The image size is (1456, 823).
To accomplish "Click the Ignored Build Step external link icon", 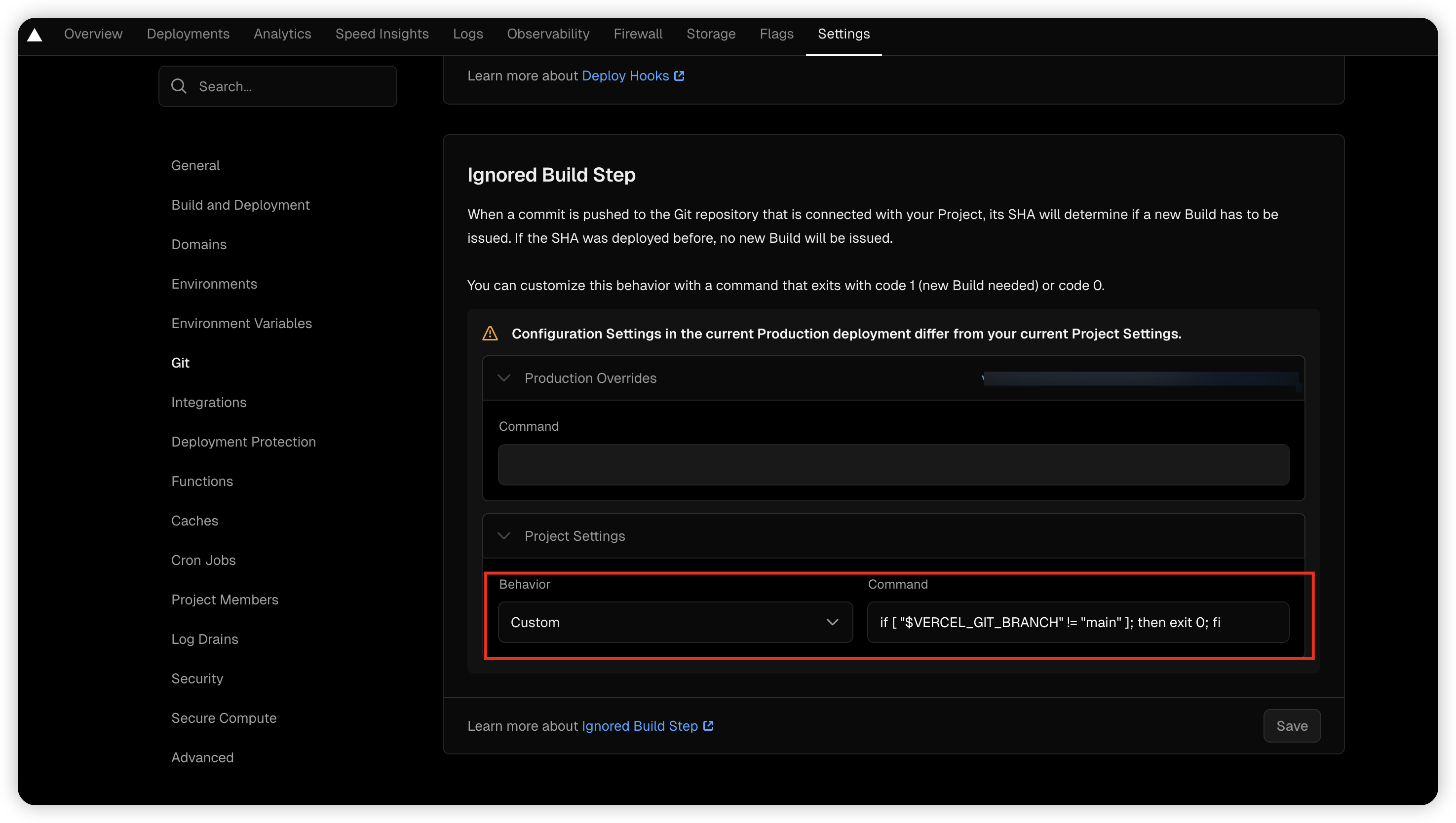I will click(708, 725).
